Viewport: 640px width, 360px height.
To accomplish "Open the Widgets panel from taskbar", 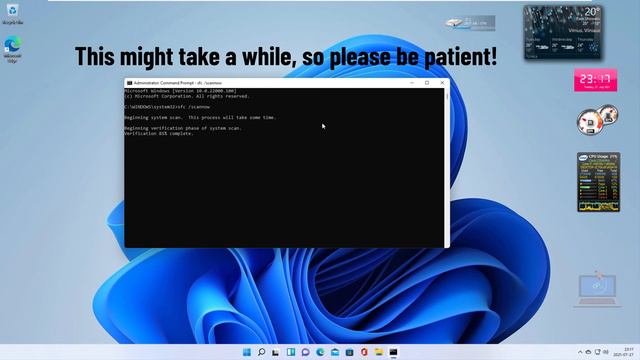I will point(291,352).
